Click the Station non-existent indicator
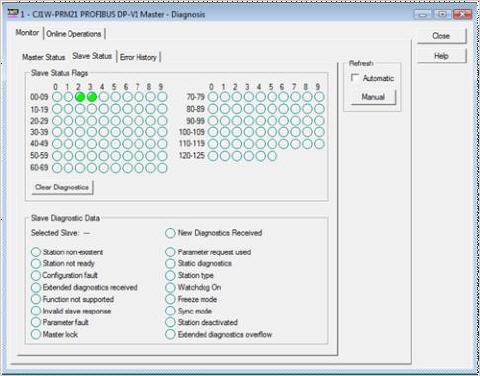Screen dimensions: 480x376 pos(36,252)
